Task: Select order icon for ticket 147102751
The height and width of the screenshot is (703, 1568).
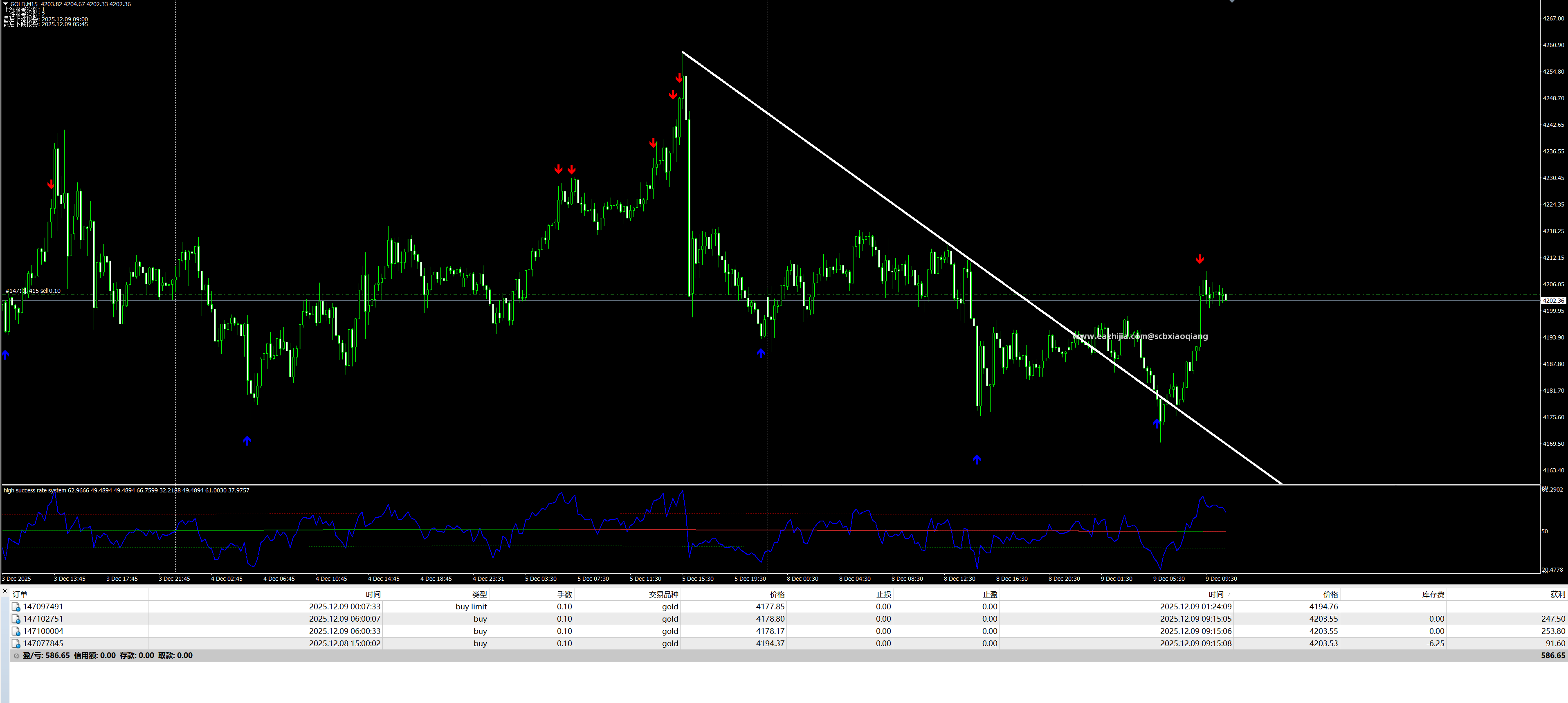Action: click(16, 619)
